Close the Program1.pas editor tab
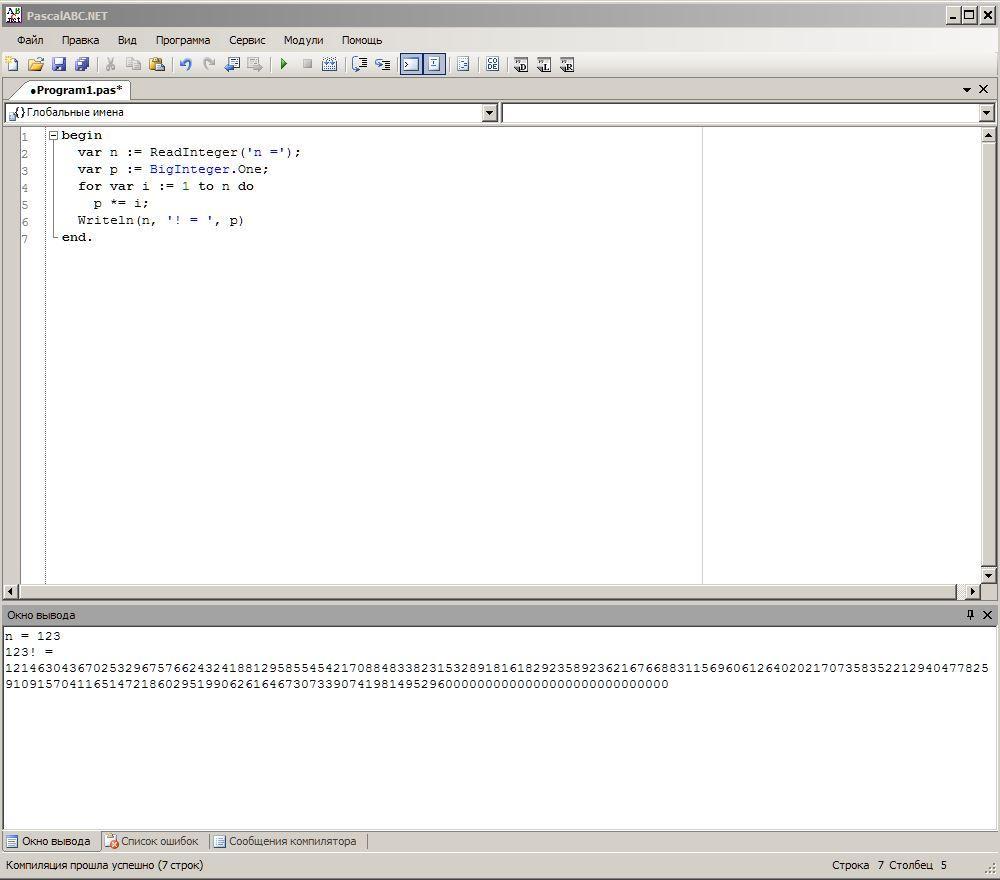This screenshot has width=1000, height=880. [x=983, y=89]
